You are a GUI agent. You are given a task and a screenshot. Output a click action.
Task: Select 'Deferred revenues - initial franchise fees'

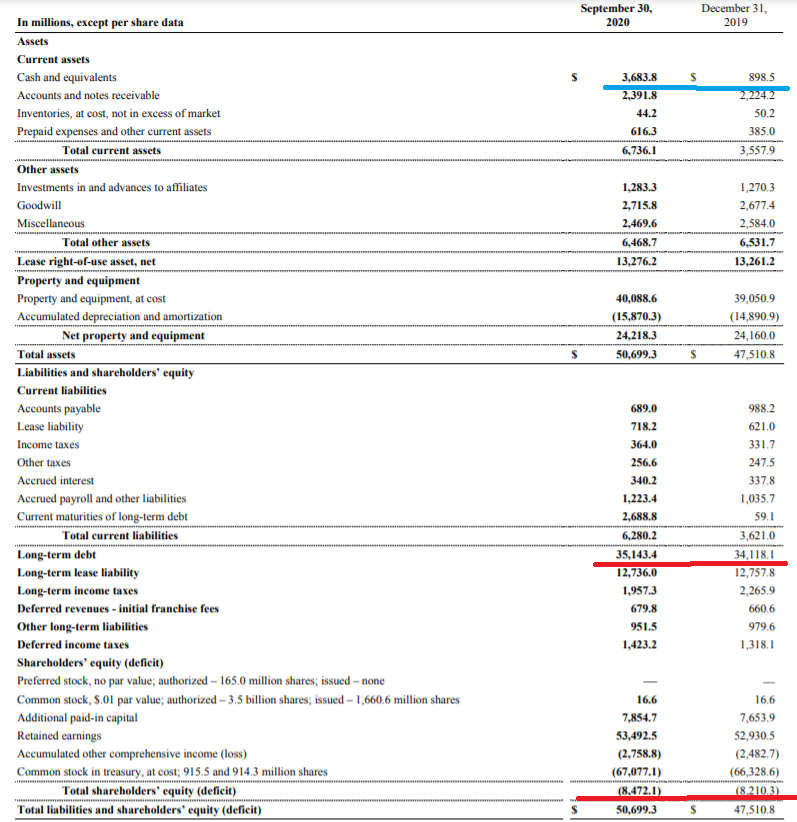point(118,609)
